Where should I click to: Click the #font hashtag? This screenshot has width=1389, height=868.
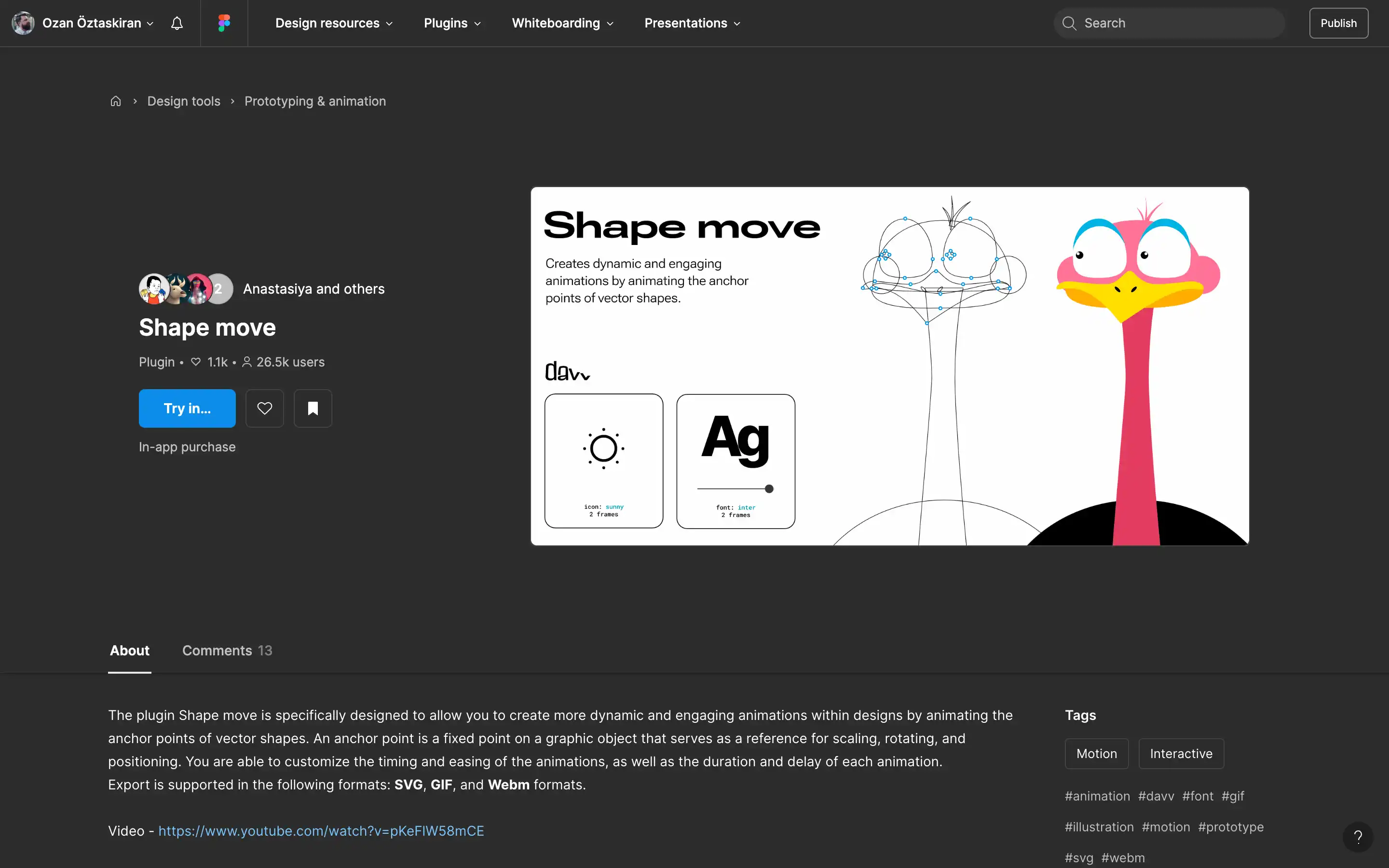[1198, 796]
